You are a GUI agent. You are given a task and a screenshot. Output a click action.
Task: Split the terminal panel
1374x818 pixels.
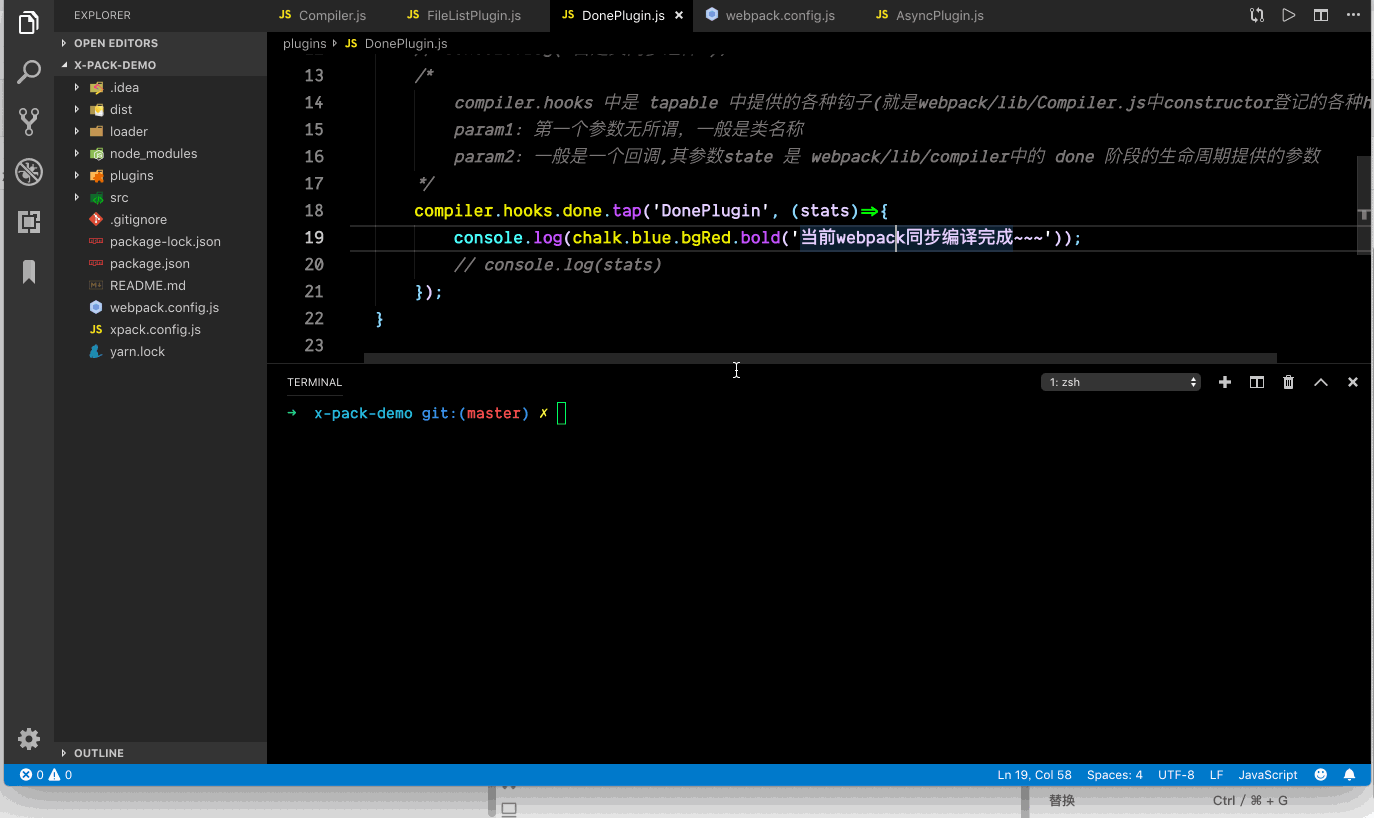click(1257, 382)
